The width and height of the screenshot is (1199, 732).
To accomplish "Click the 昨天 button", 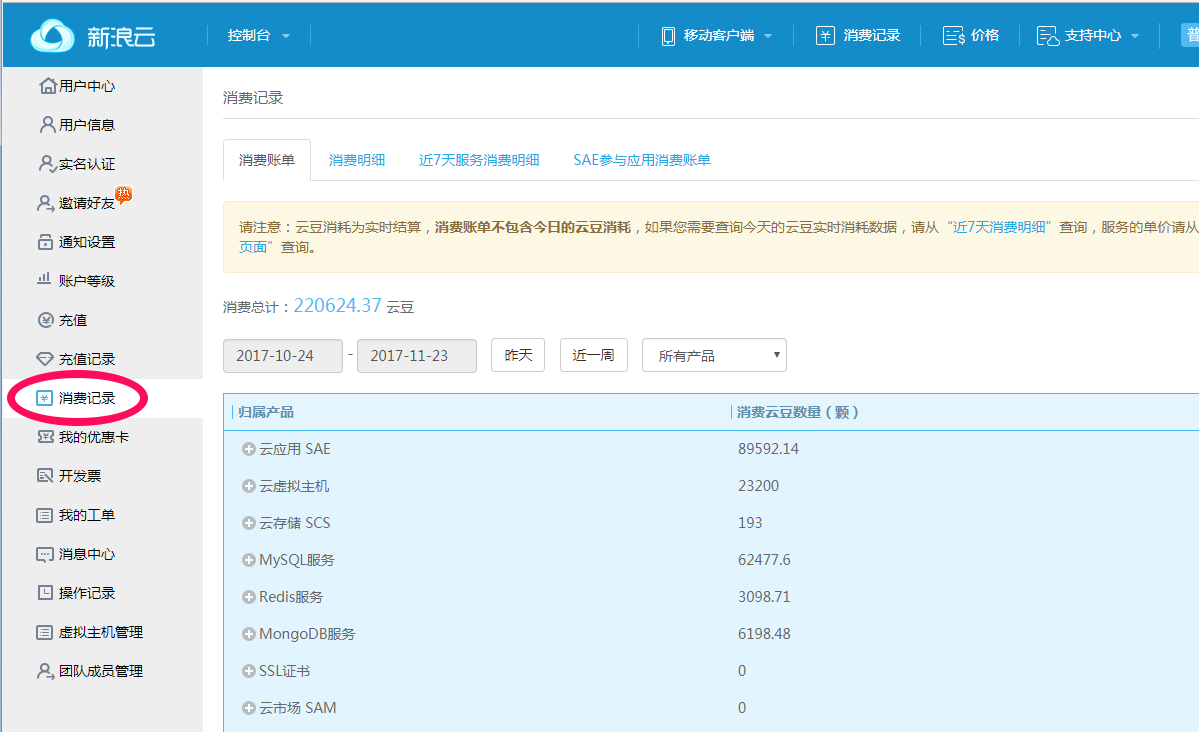I will pyautogui.click(x=518, y=355).
